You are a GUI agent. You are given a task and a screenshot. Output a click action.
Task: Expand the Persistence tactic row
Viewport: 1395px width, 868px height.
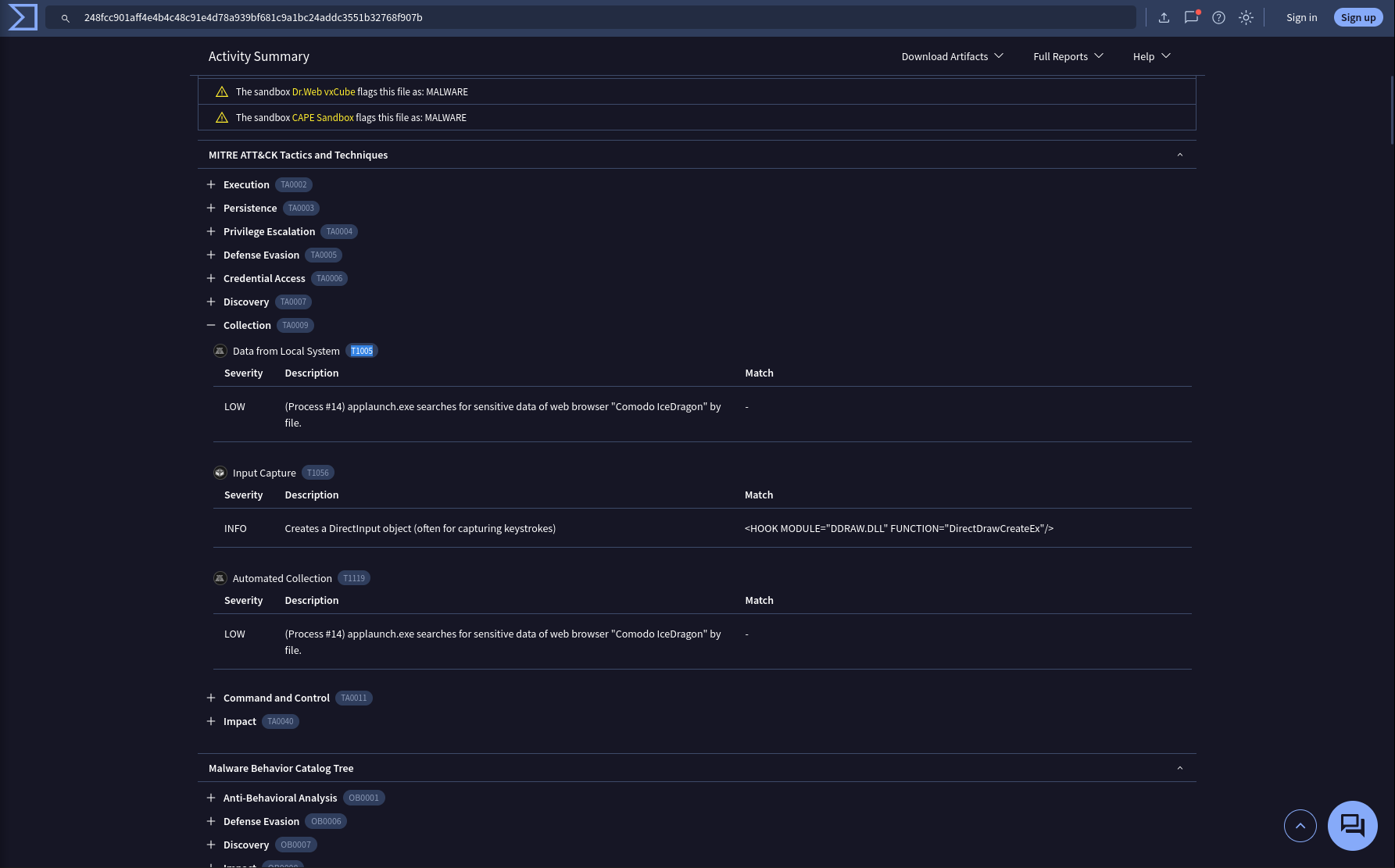coord(211,208)
